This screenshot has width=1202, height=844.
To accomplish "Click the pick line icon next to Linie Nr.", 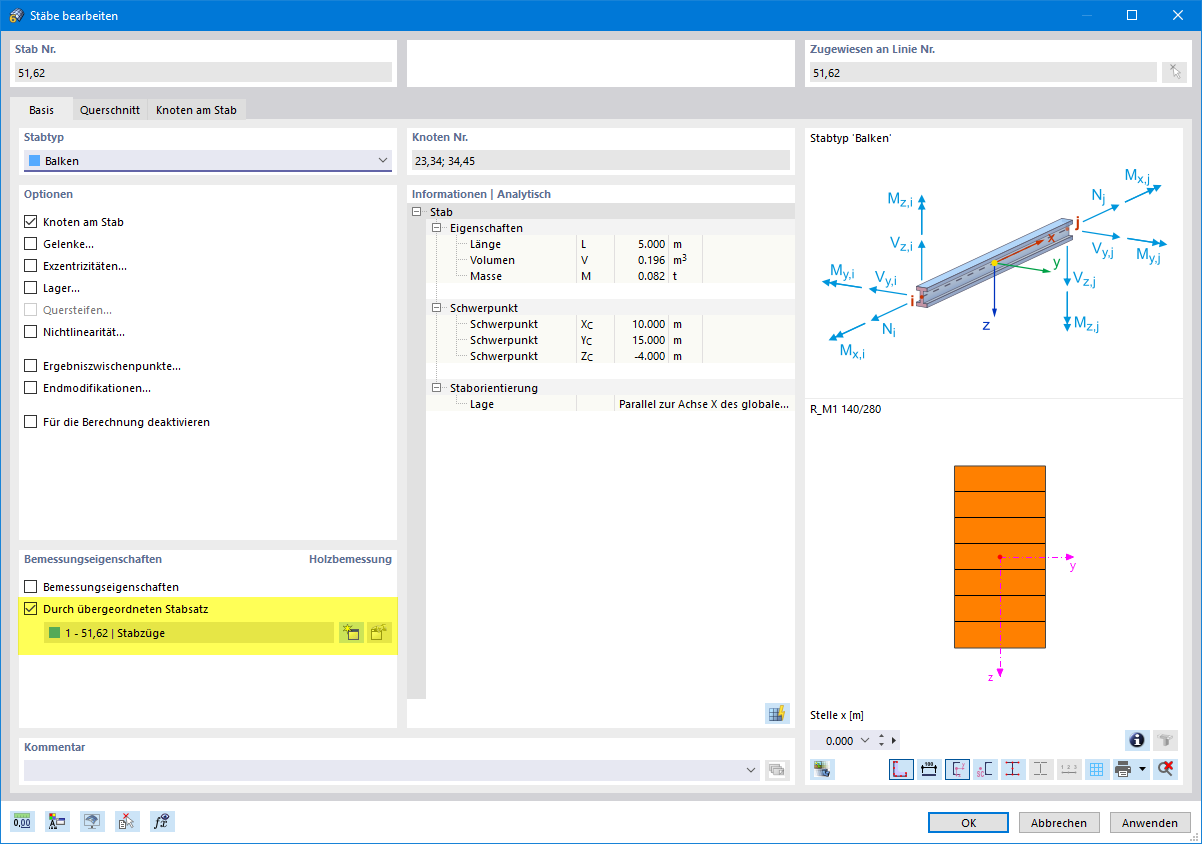I will coord(1174,72).
